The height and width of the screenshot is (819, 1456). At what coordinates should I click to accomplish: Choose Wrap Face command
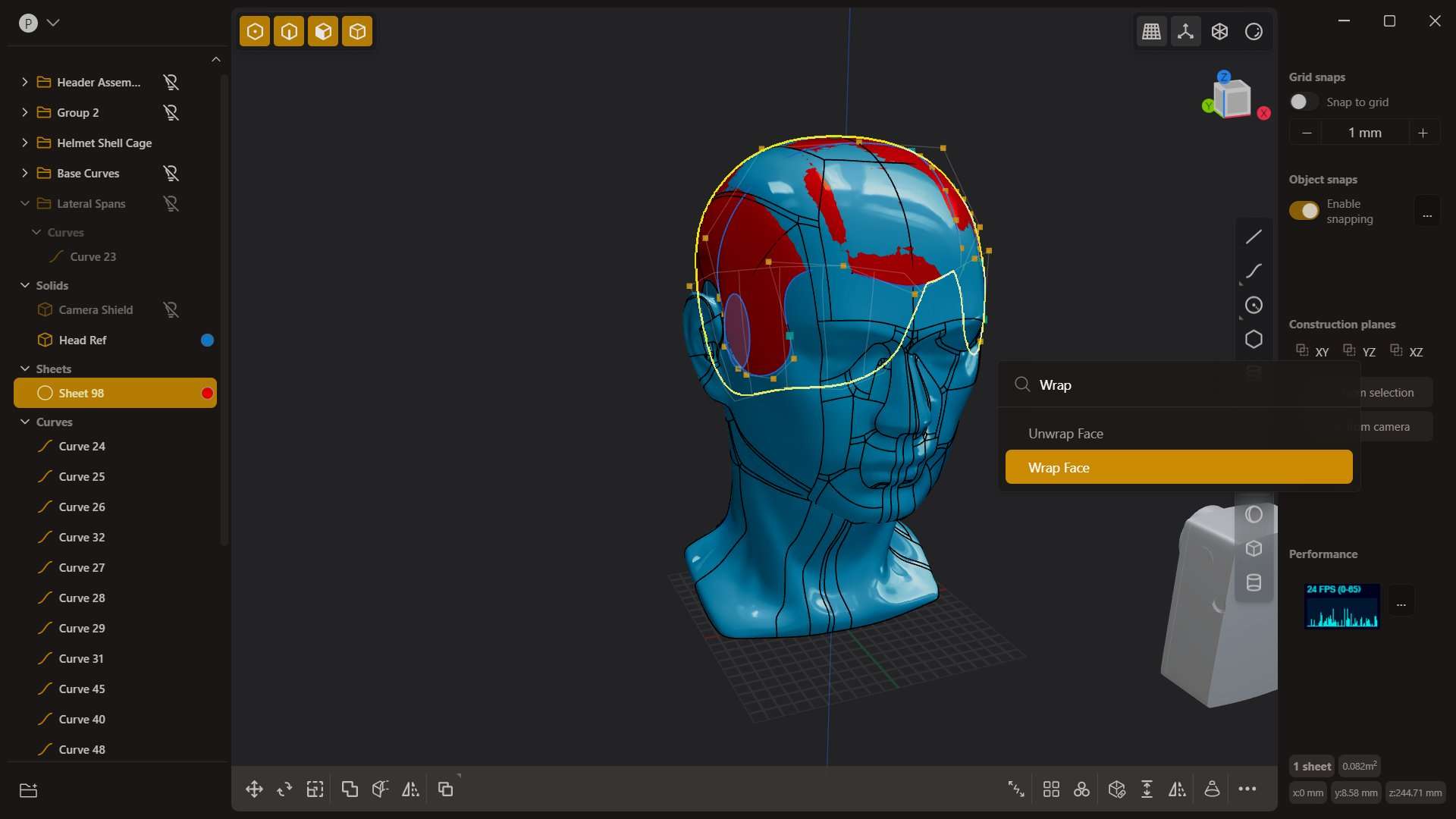pyautogui.click(x=1178, y=467)
